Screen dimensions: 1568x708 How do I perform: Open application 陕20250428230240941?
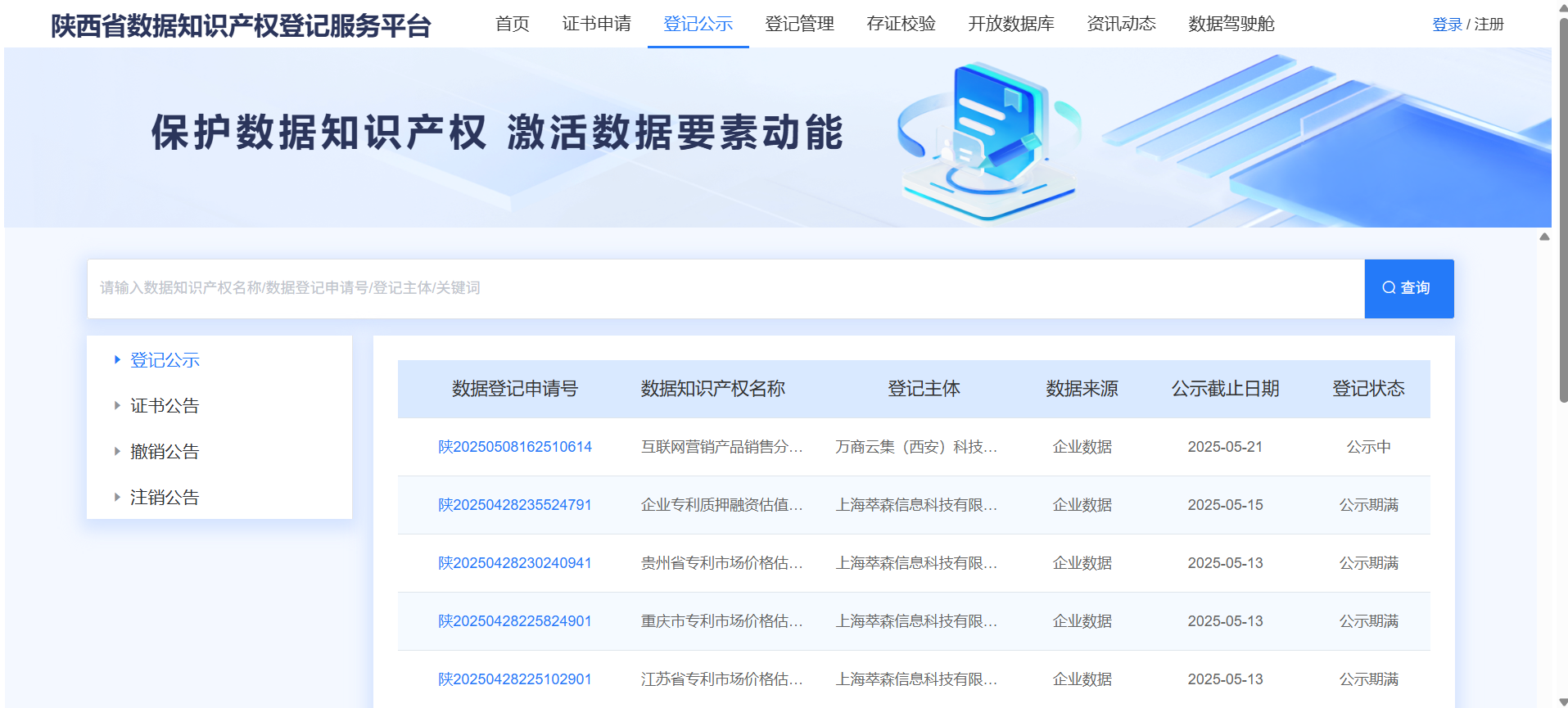pyautogui.click(x=515, y=563)
